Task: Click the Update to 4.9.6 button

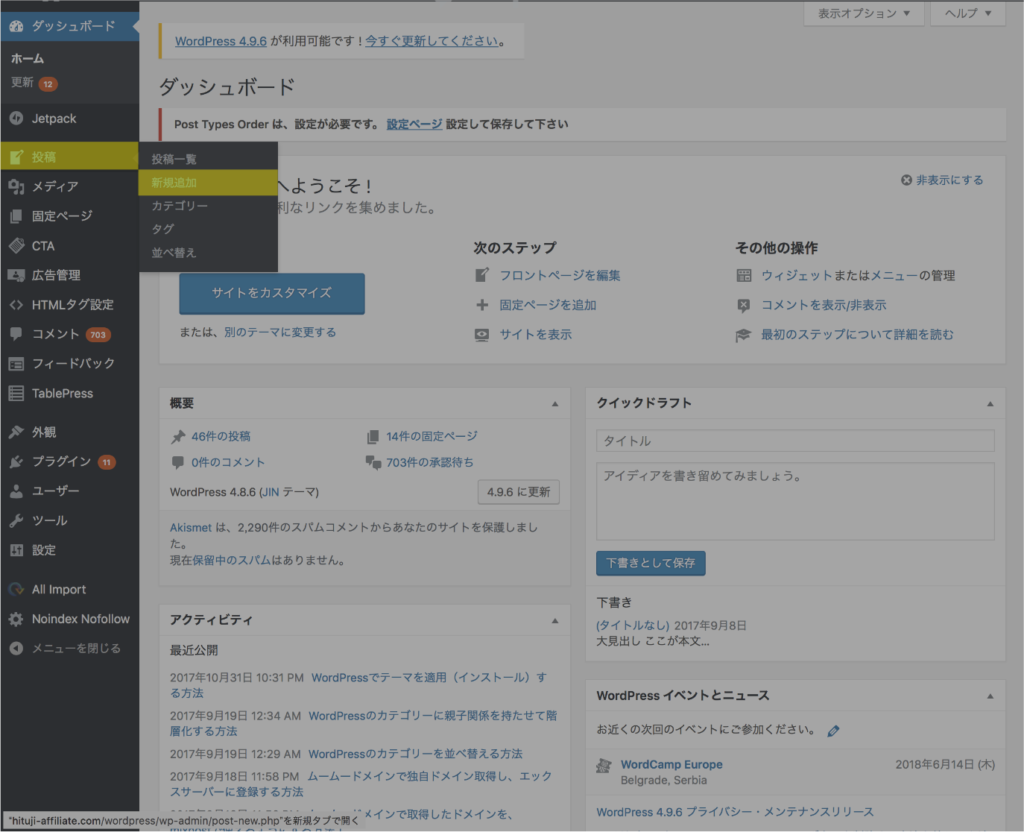Action: [x=519, y=492]
